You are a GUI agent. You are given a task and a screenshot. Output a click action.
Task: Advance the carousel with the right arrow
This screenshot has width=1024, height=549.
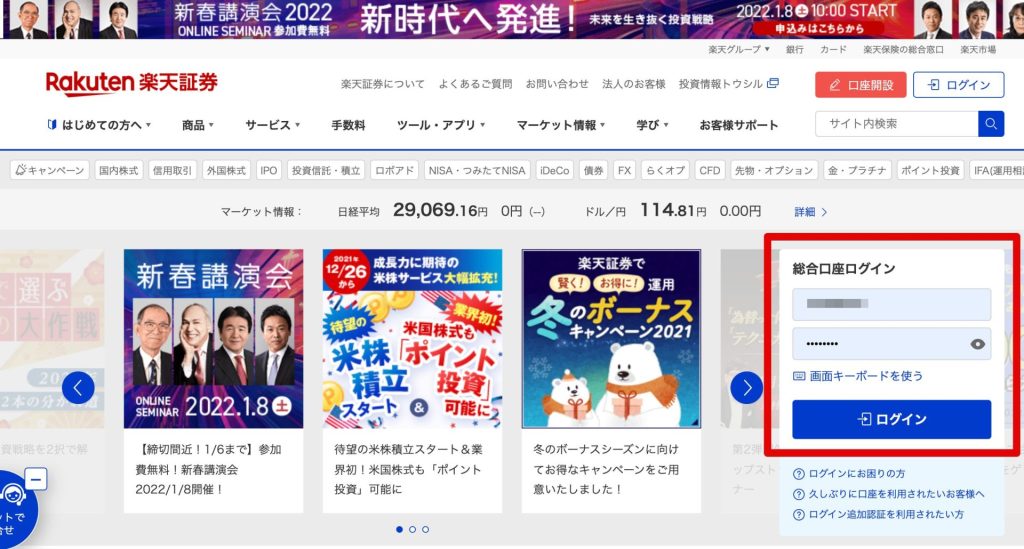(746, 388)
